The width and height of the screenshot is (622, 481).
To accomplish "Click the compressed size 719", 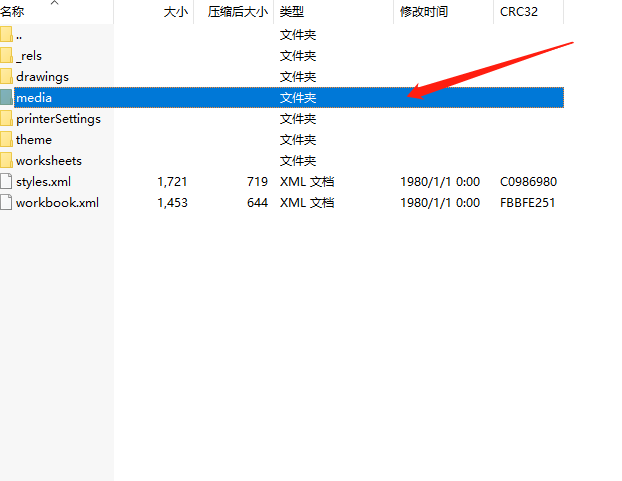I will (257, 182).
